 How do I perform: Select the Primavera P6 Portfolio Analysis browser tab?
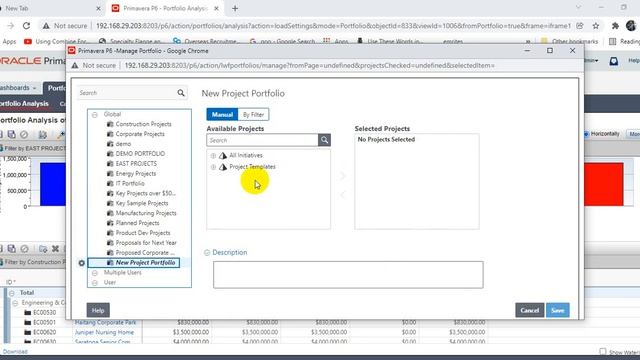(x=165, y=8)
